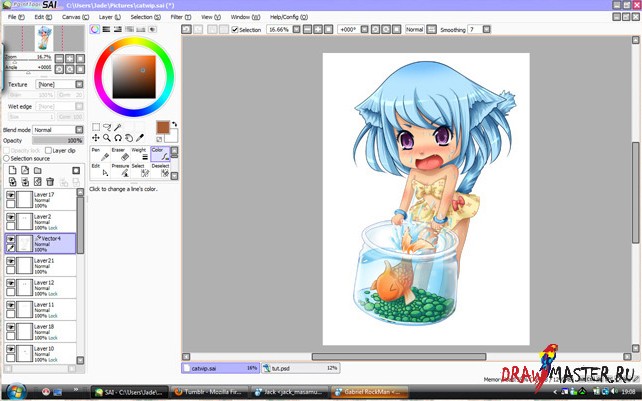
Task: Choose the vector Deselect tool
Action: (x=160, y=170)
